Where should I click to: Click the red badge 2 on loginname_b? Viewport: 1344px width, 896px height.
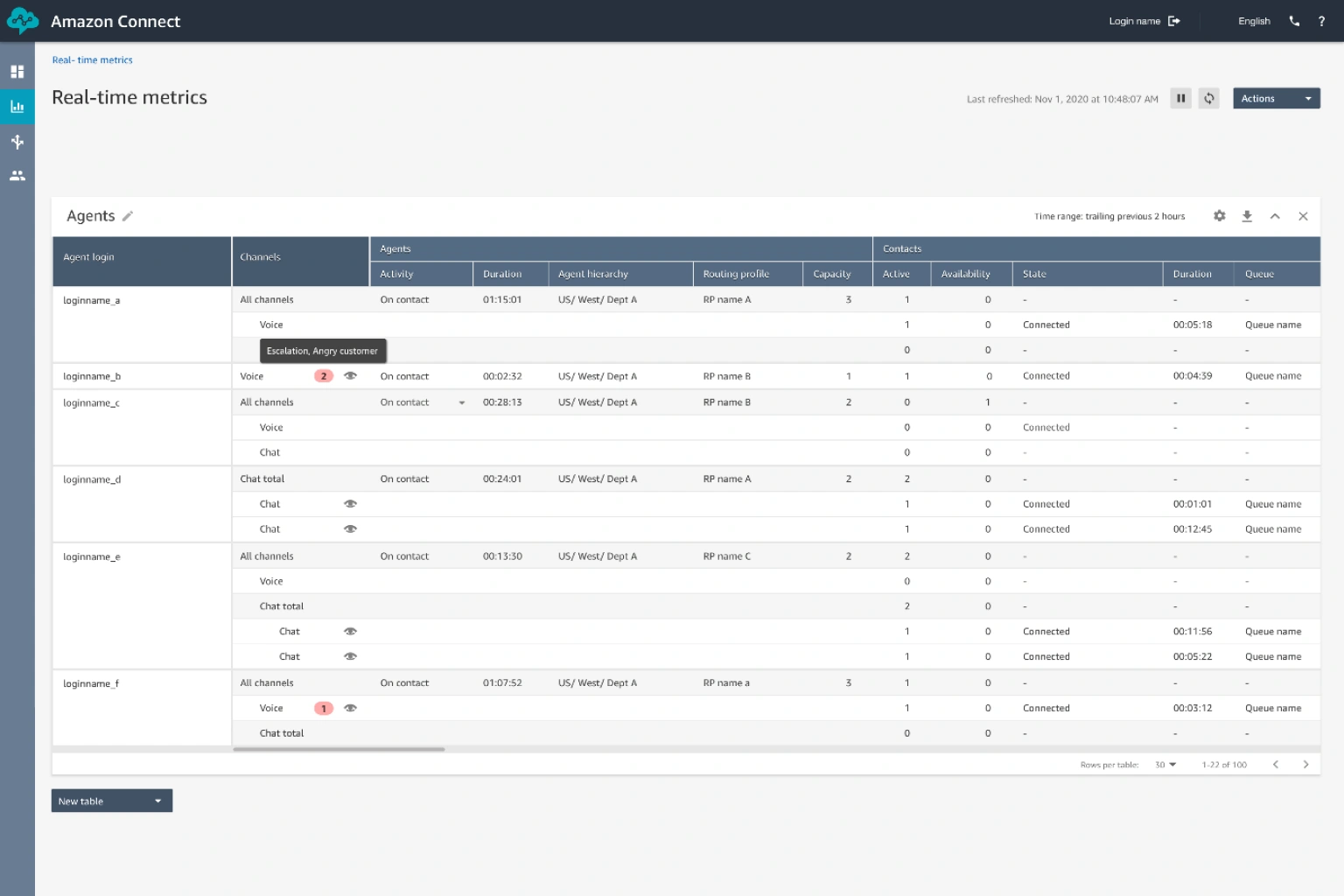pos(324,376)
